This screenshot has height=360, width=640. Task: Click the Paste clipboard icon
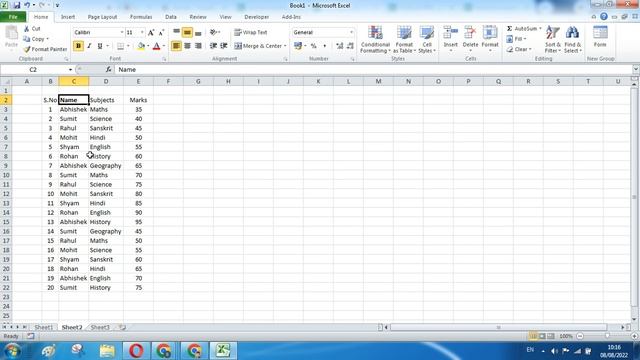pos(11,33)
